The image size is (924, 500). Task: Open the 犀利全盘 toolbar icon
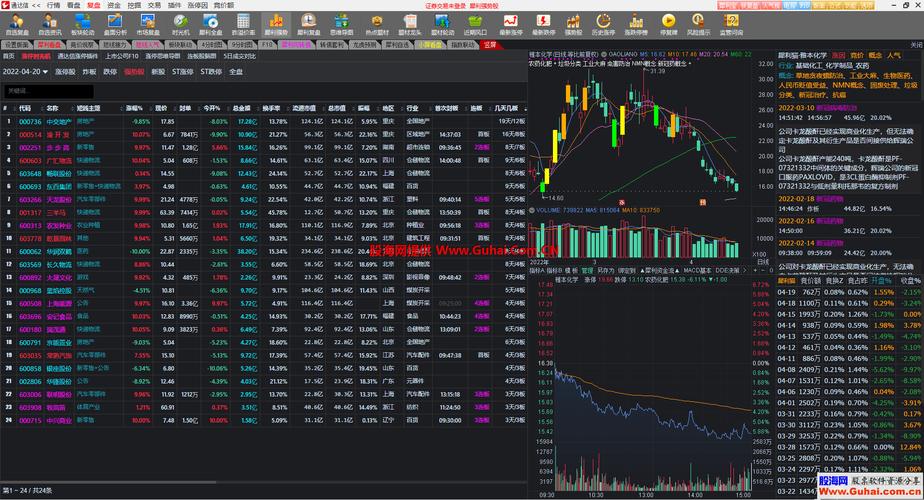[x=210, y=25]
